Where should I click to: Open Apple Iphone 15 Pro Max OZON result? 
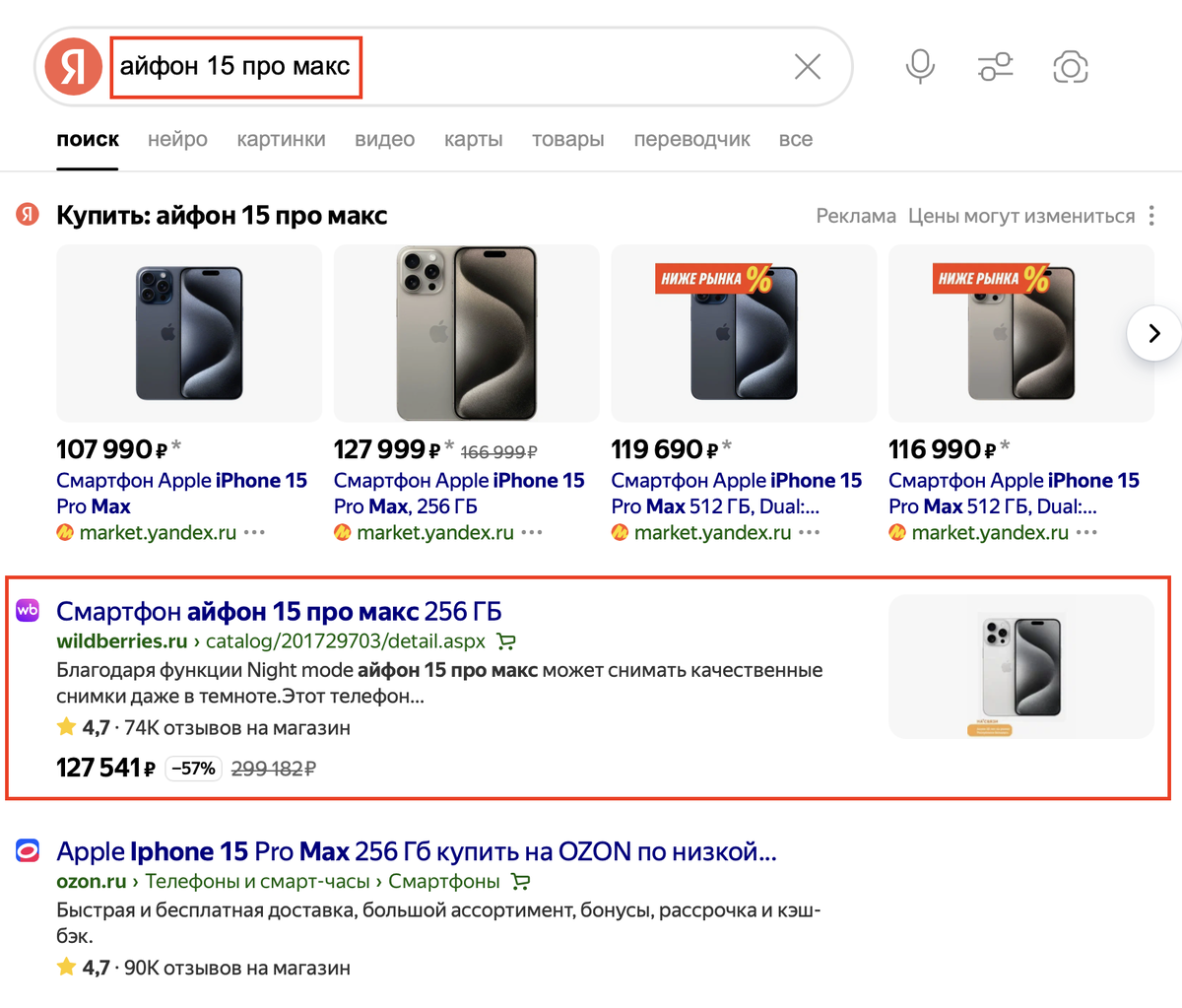point(417,851)
